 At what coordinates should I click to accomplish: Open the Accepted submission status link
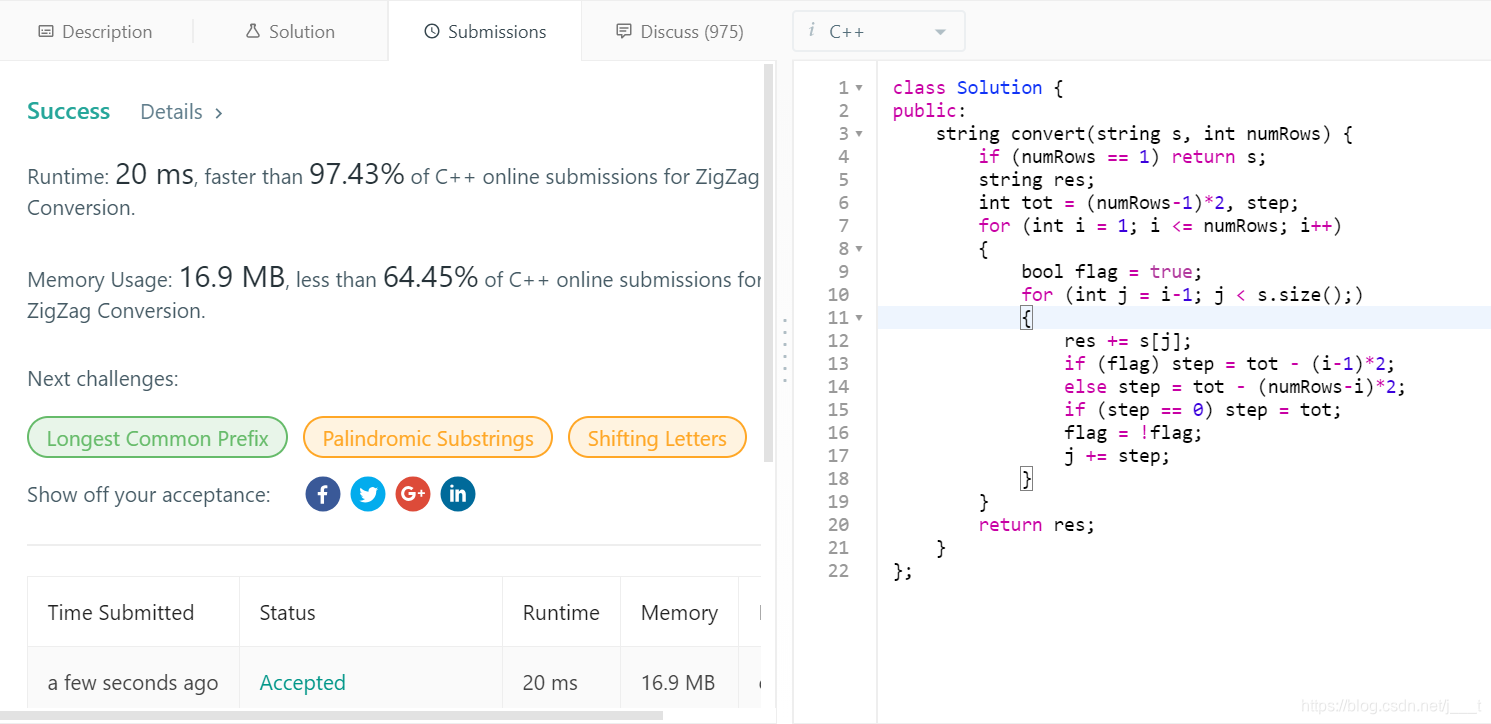click(302, 683)
